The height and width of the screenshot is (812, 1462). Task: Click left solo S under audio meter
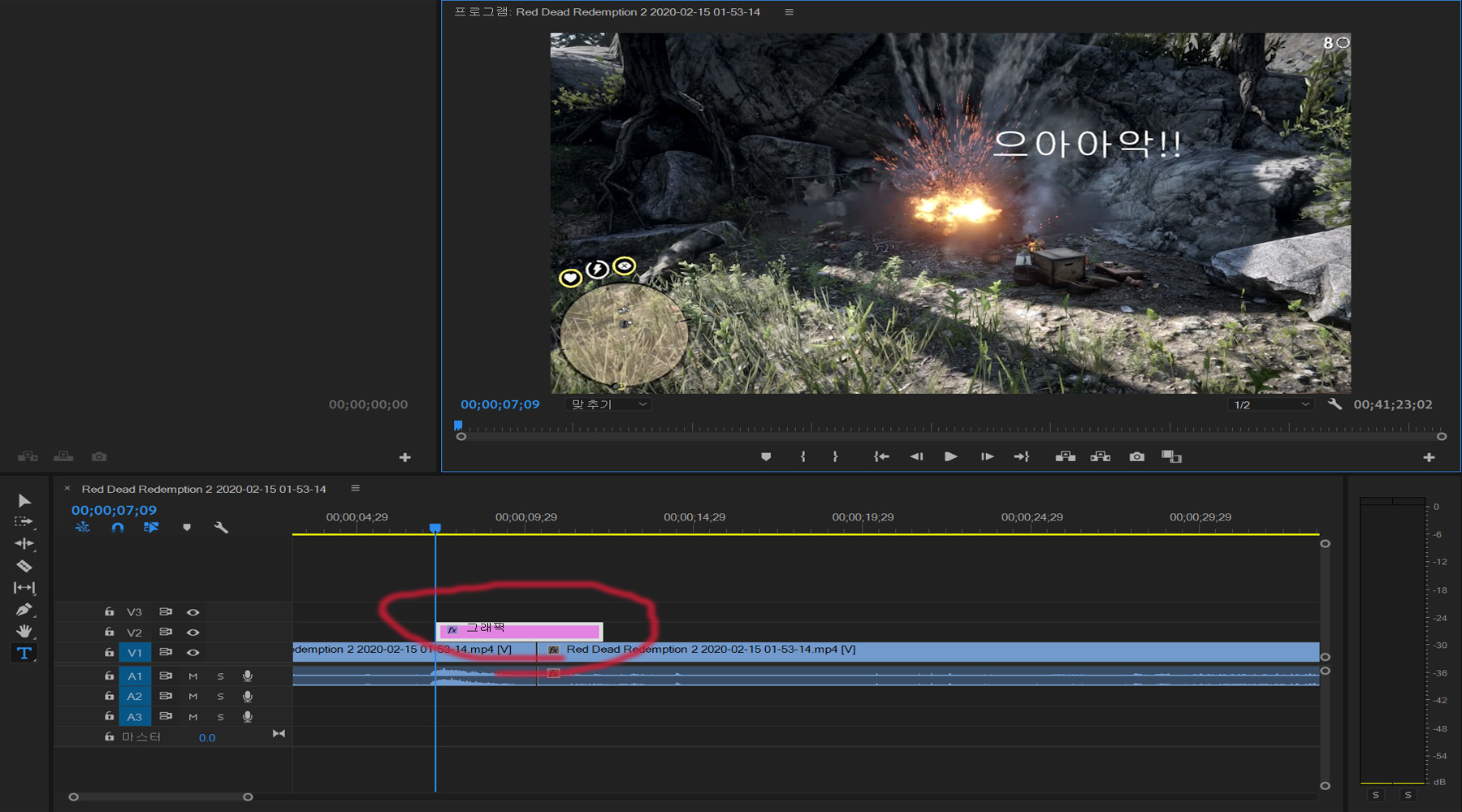click(1376, 795)
